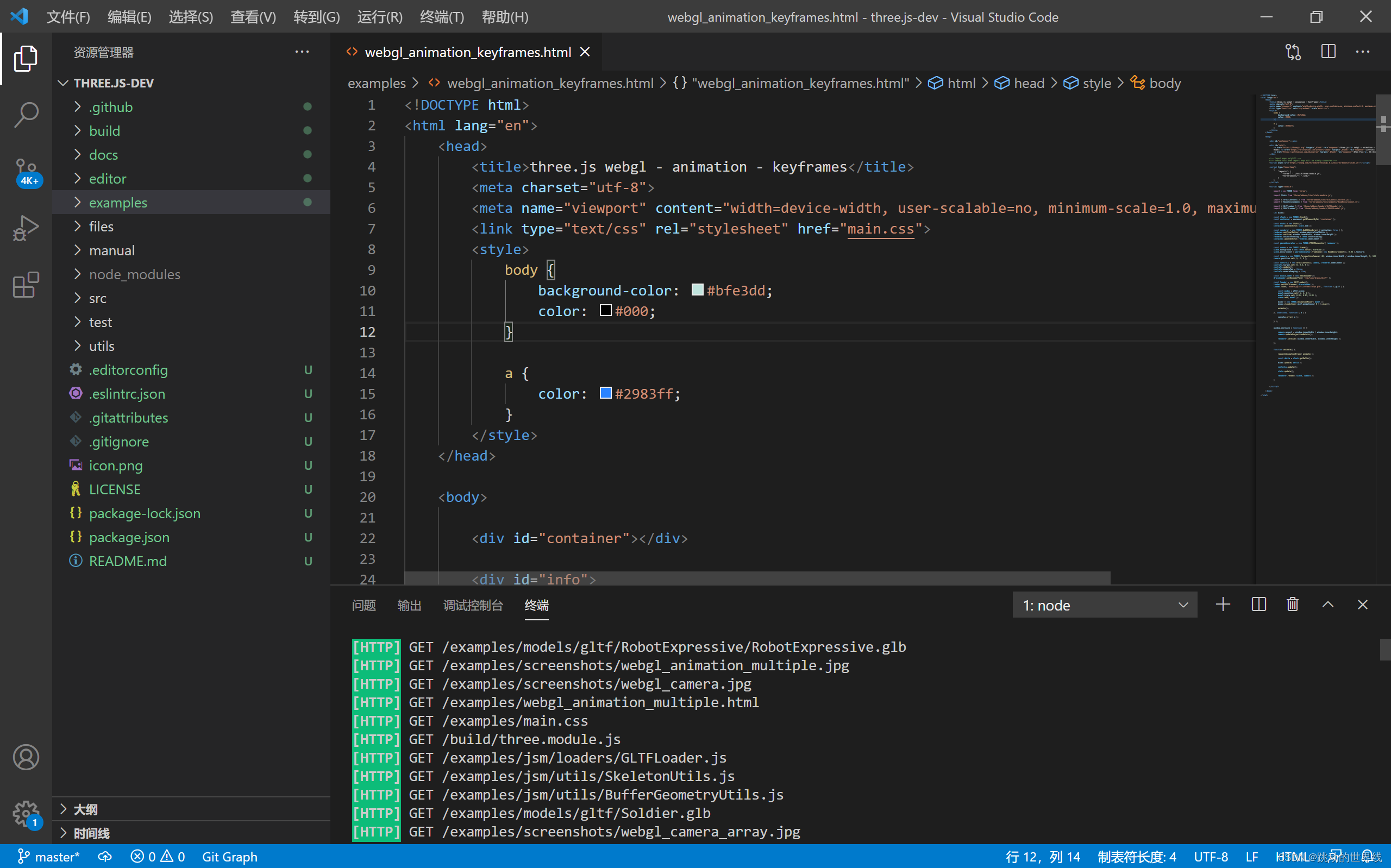1391x868 pixels.
Task: Expand the examples folder
Action: (191, 203)
